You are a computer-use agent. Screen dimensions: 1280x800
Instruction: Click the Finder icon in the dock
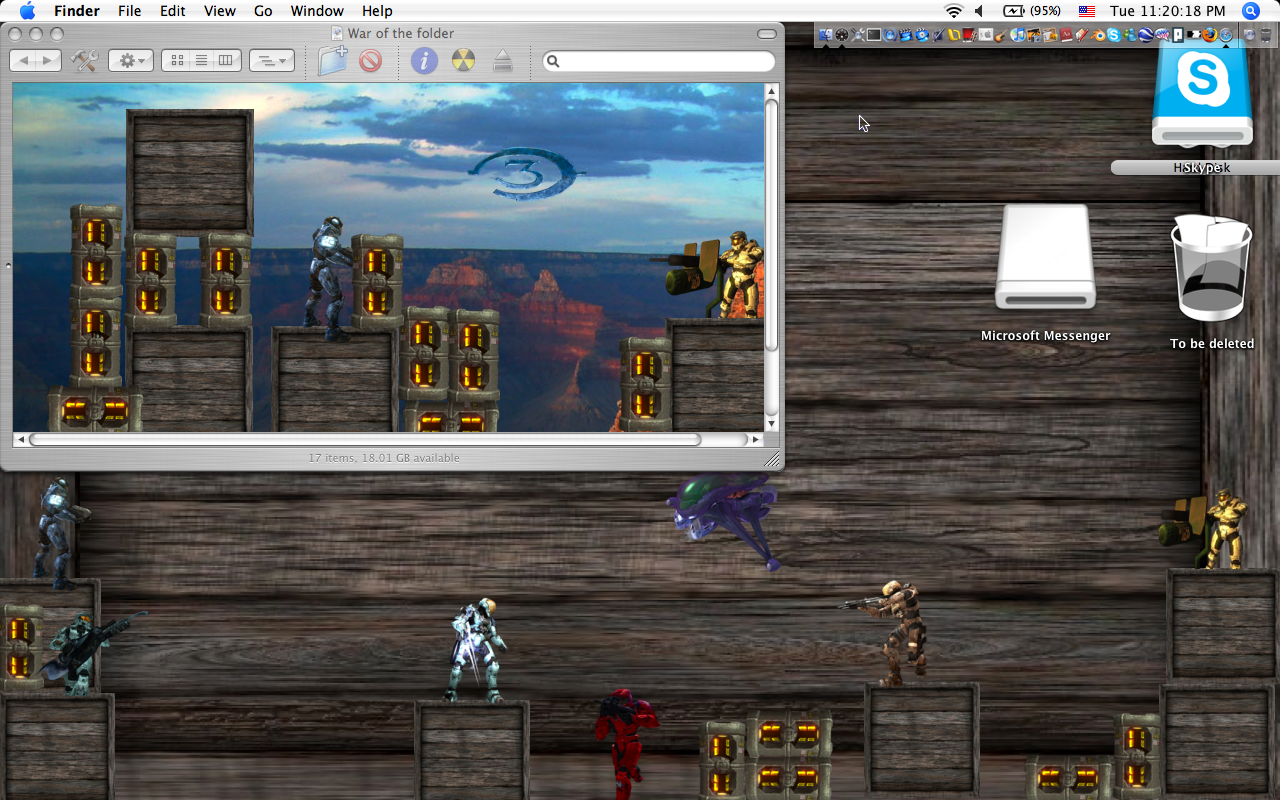click(x=825, y=35)
